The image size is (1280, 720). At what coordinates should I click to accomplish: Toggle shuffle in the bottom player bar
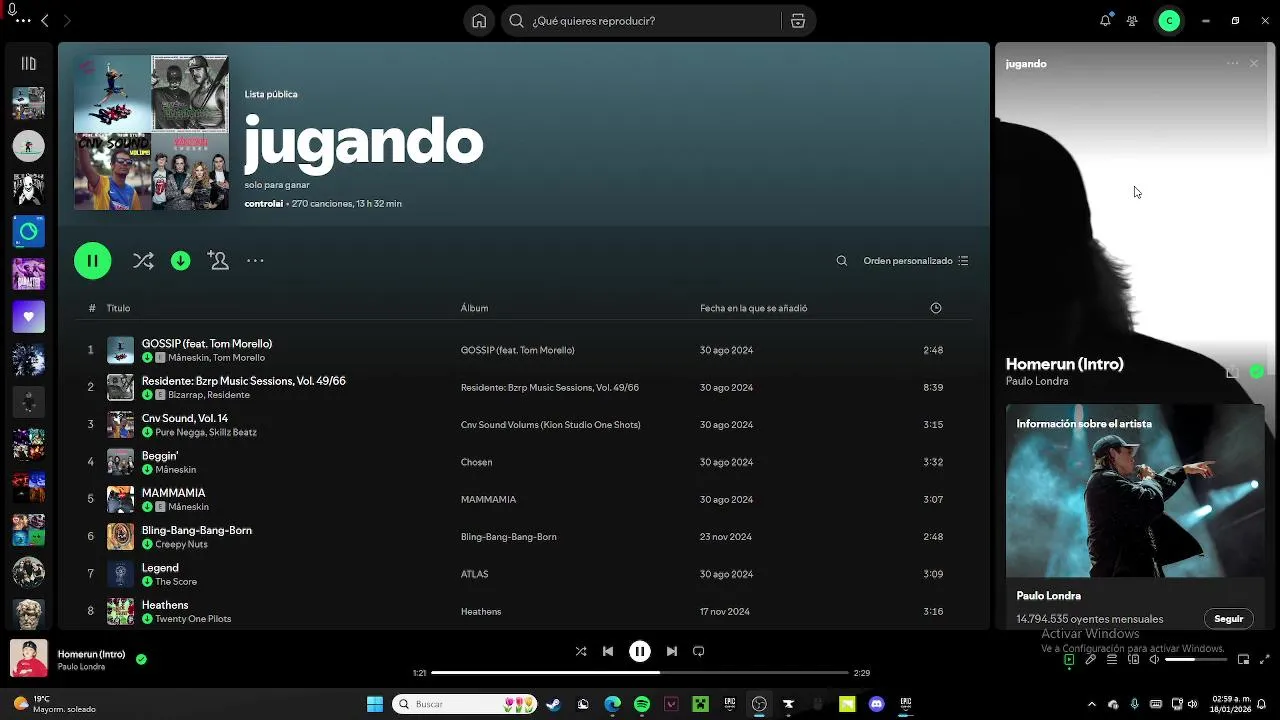click(x=581, y=651)
